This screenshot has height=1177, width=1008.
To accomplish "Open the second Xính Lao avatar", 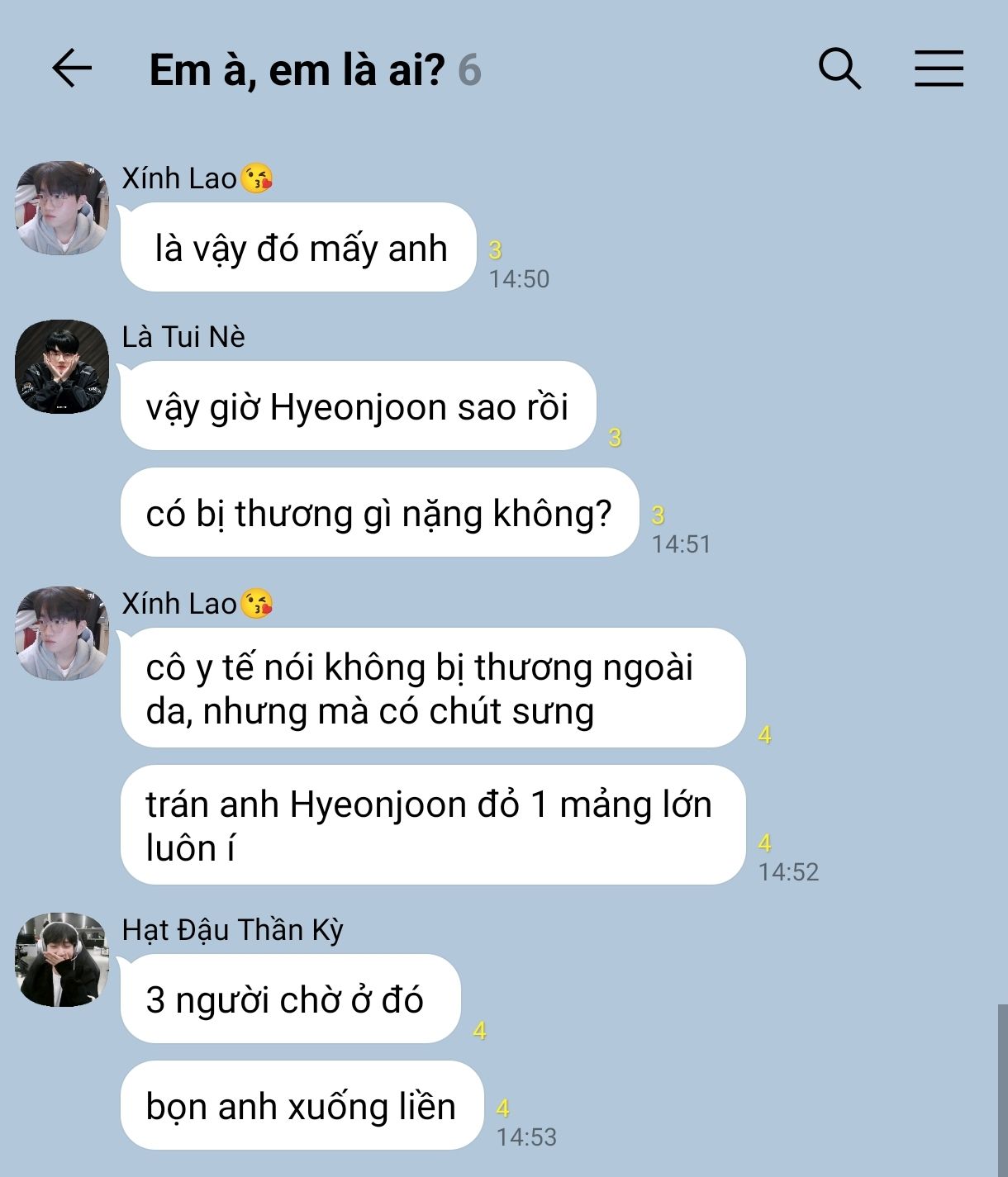I will [x=62, y=634].
